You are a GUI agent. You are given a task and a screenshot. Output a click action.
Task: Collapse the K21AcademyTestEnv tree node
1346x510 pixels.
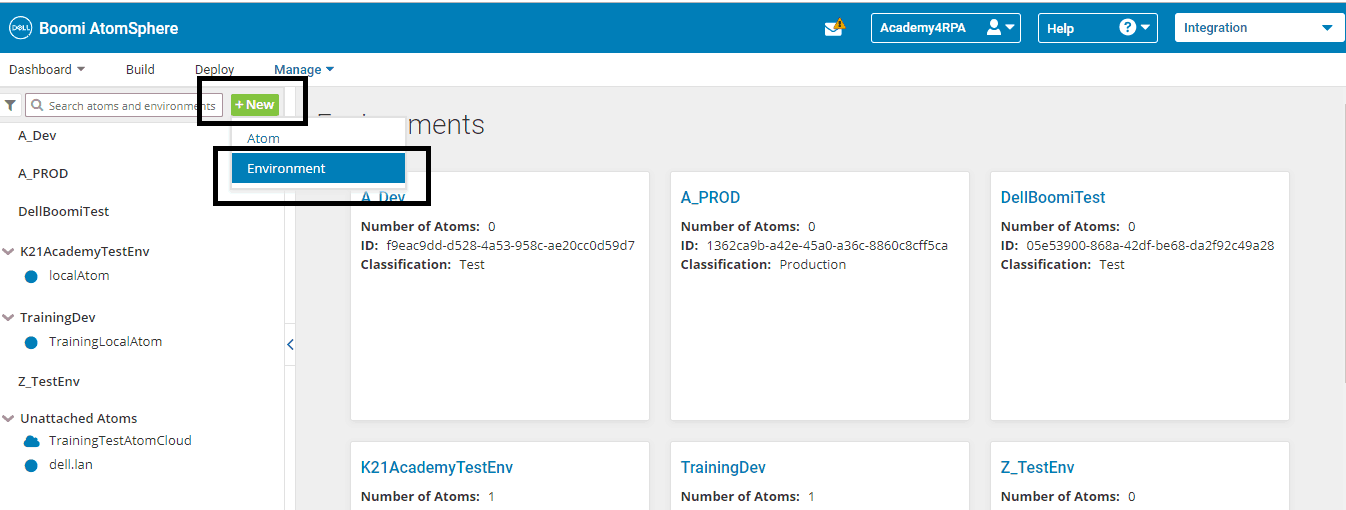(9, 252)
